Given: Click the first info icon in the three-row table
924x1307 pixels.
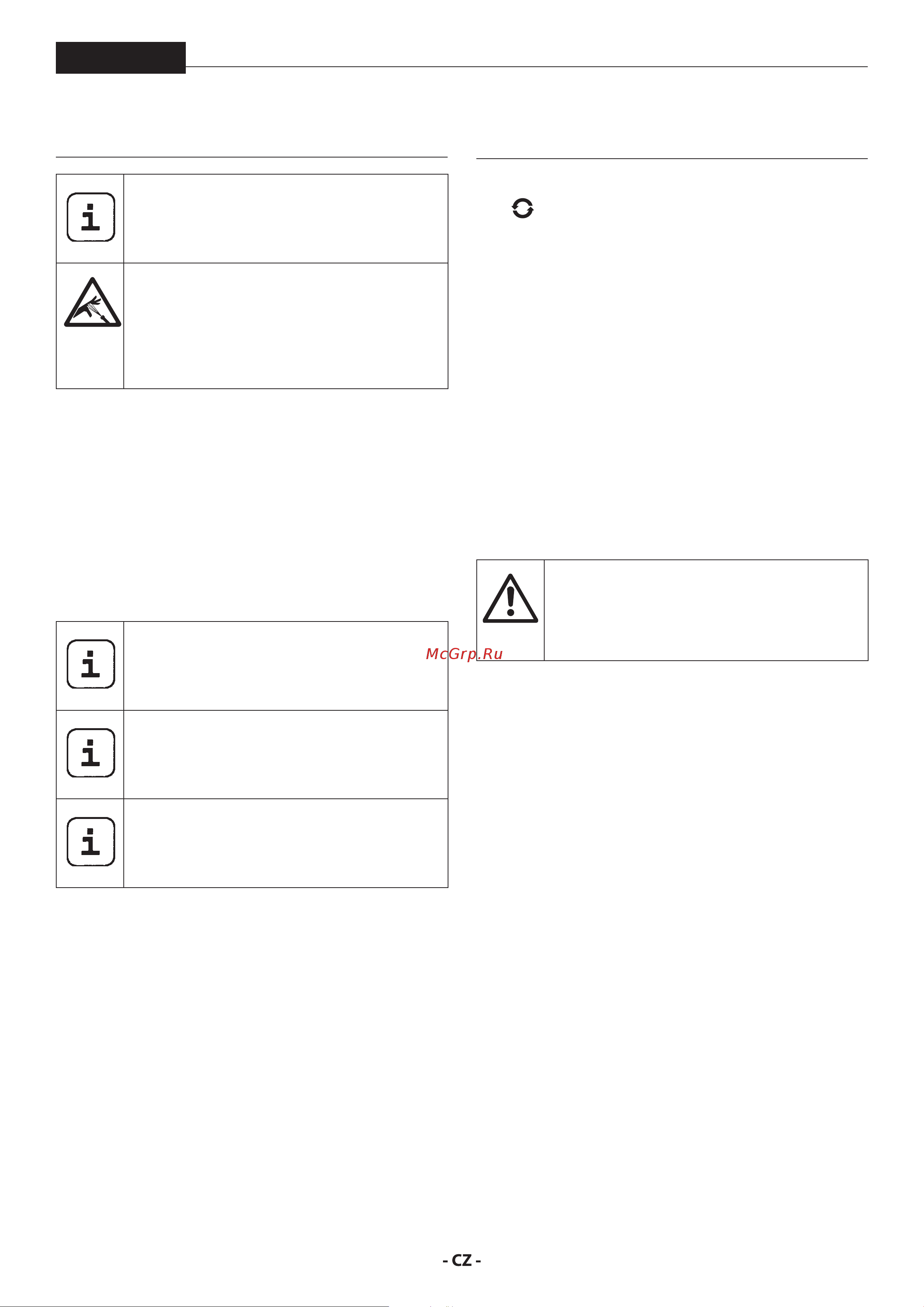Looking at the screenshot, I should click(x=90, y=664).
